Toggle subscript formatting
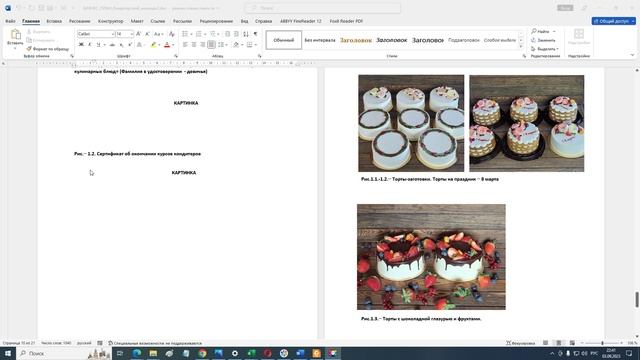 (121, 45)
